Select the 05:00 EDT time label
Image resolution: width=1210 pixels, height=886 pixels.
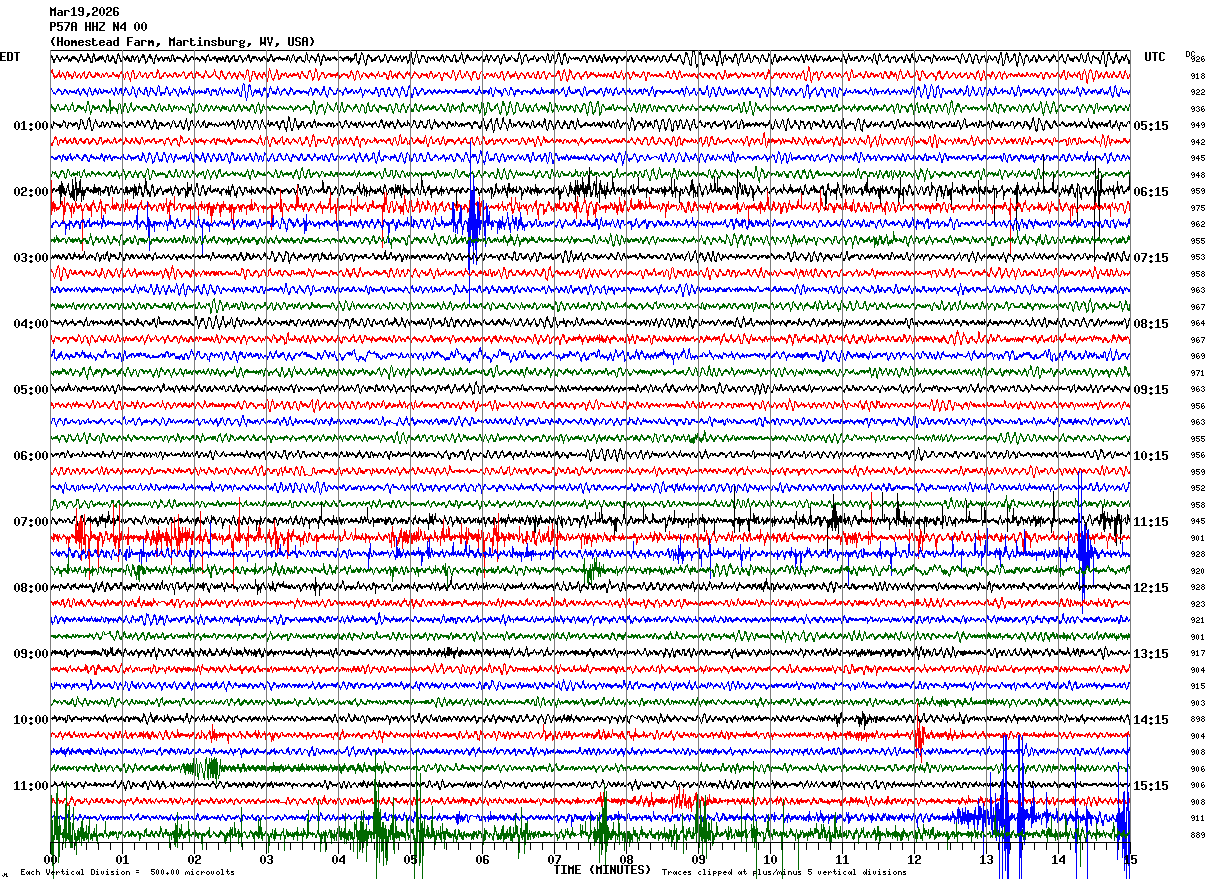31,390
